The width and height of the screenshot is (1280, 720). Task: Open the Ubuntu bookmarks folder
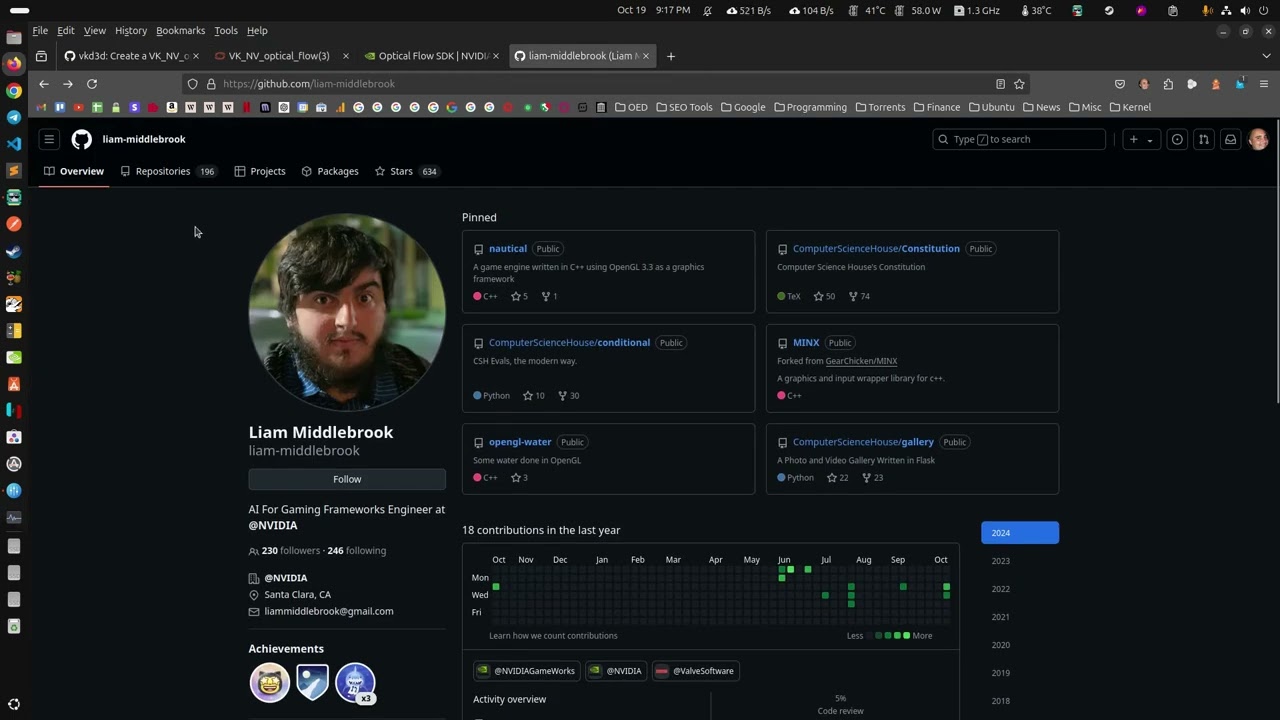click(x=991, y=107)
